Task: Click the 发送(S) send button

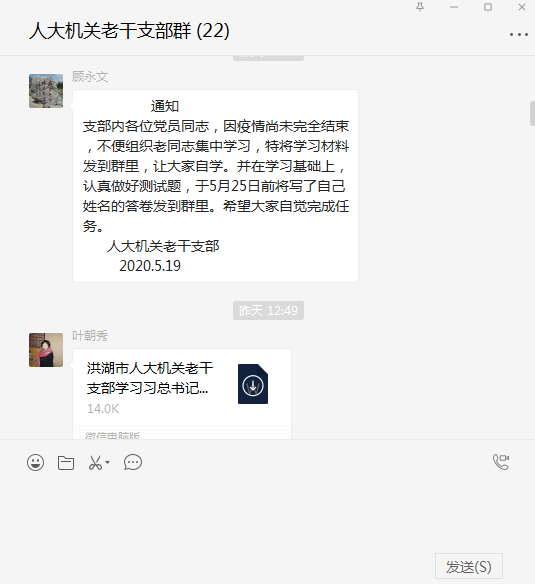Action: point(469,566)
